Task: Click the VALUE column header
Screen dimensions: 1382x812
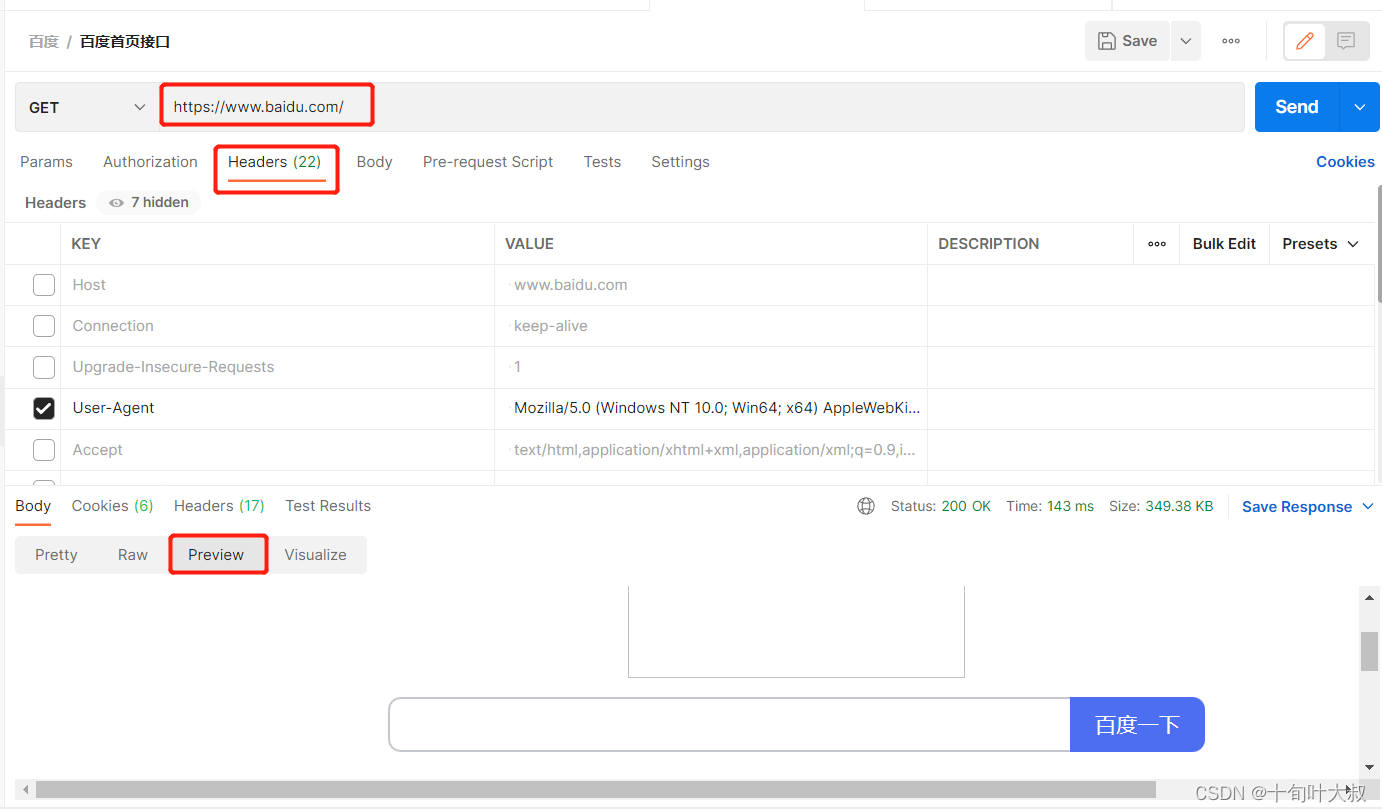Action: click(529, 244)
